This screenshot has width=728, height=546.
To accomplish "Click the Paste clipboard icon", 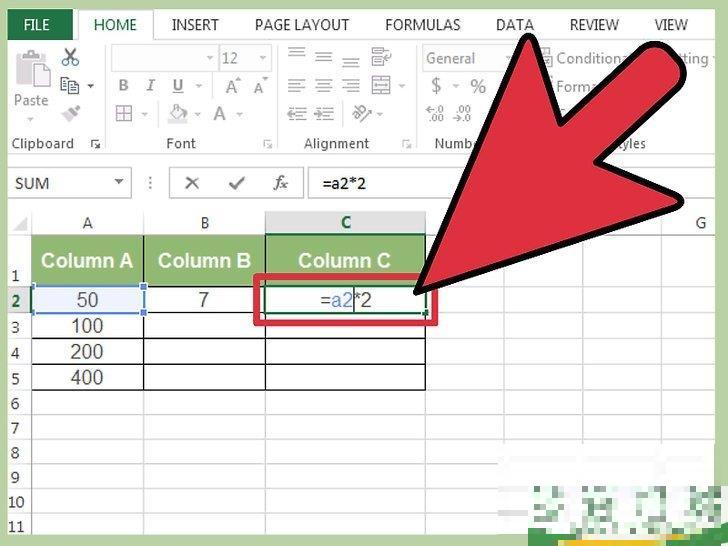I will coord(33,68).
